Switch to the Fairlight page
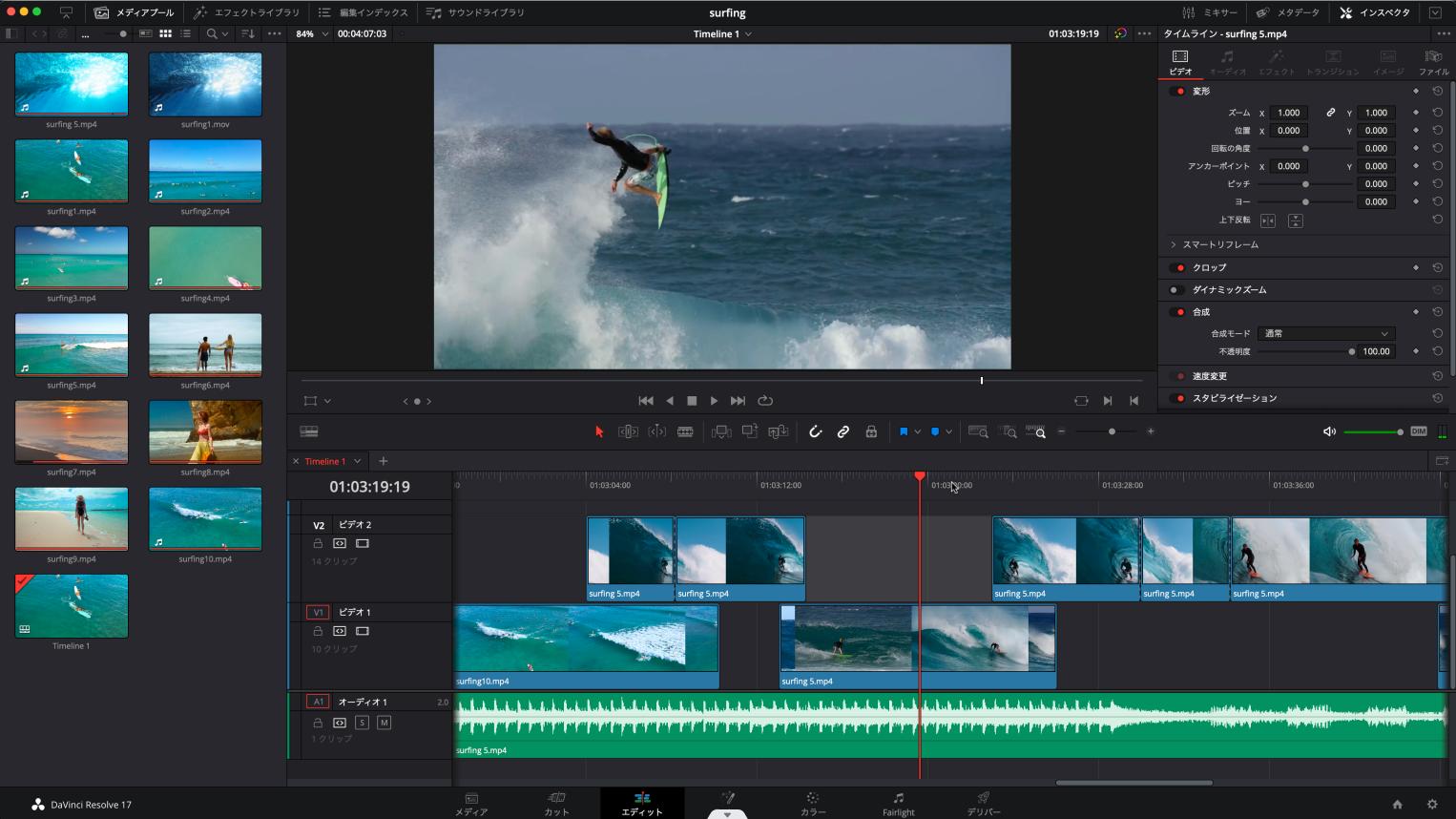 898,804
